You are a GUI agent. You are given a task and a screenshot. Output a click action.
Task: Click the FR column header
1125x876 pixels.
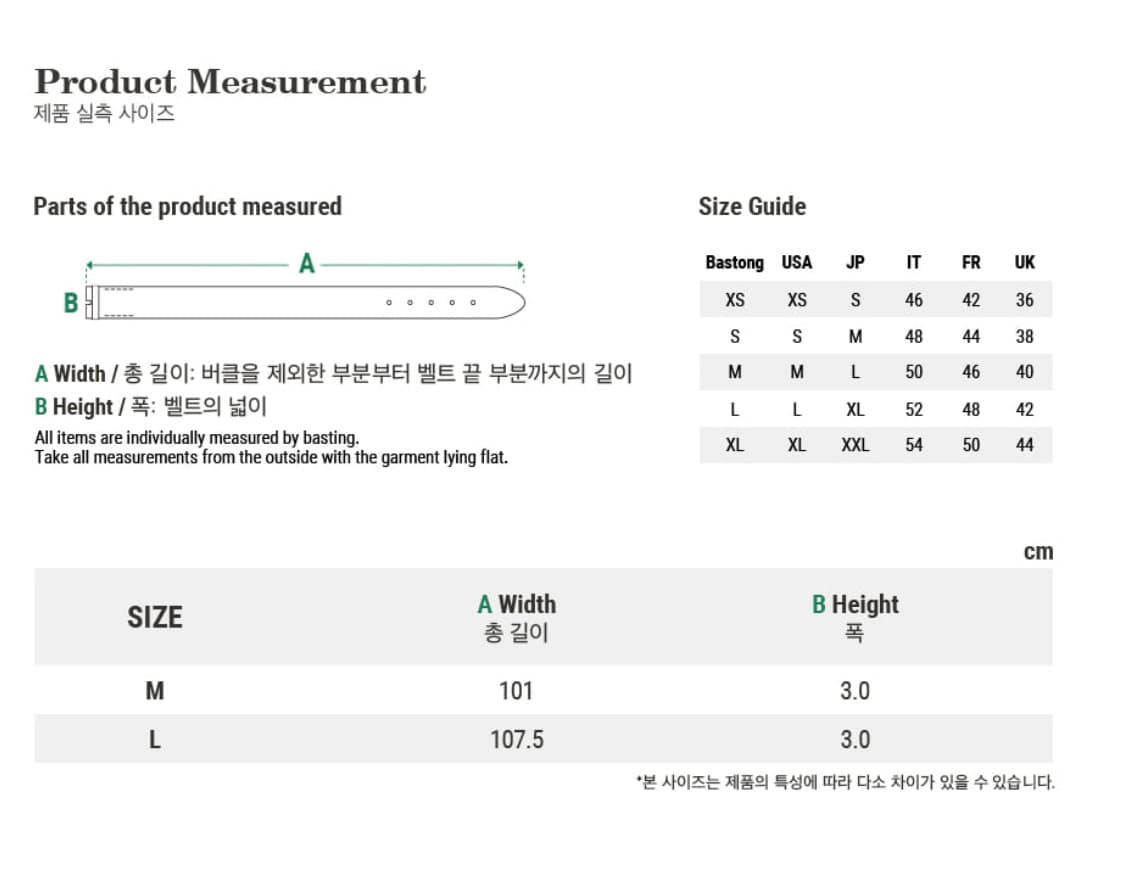pos(971,263)
